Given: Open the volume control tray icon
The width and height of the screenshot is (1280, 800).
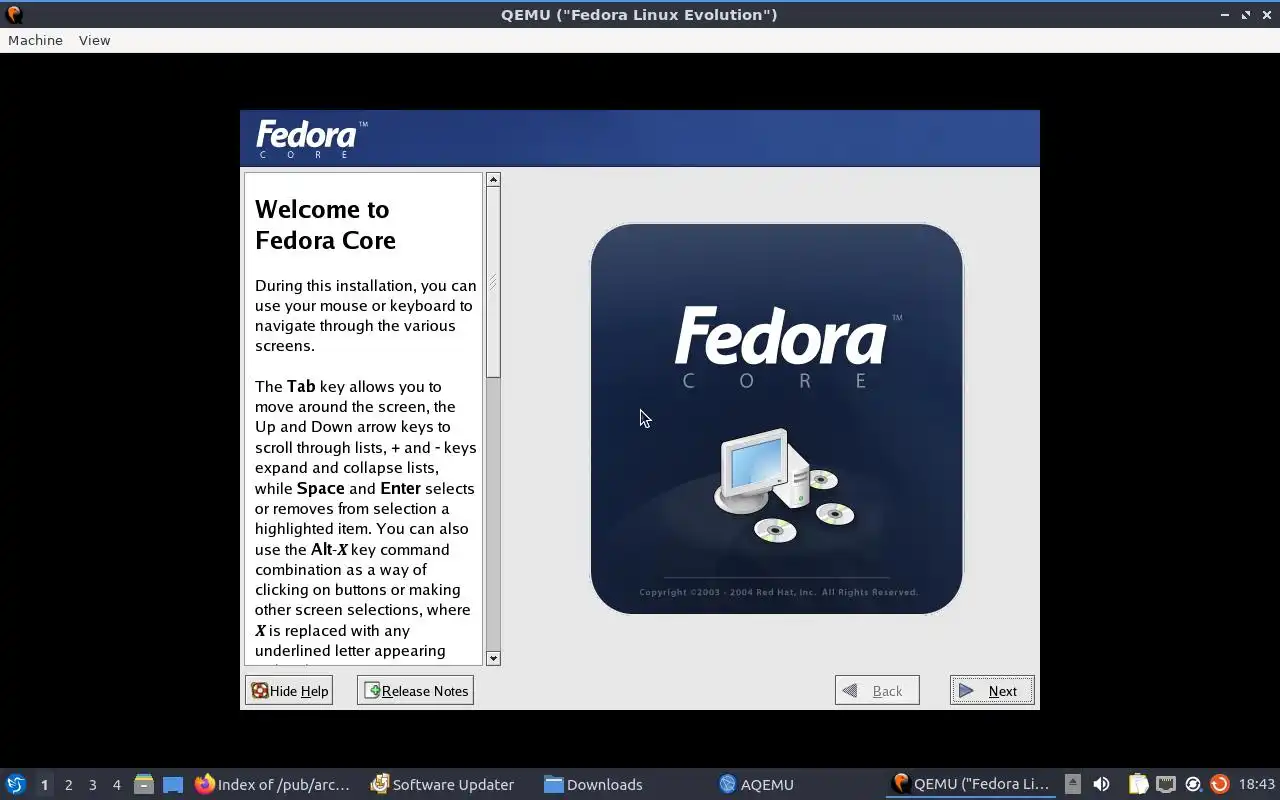Looking at the screenshot, I should [1101, 784].
